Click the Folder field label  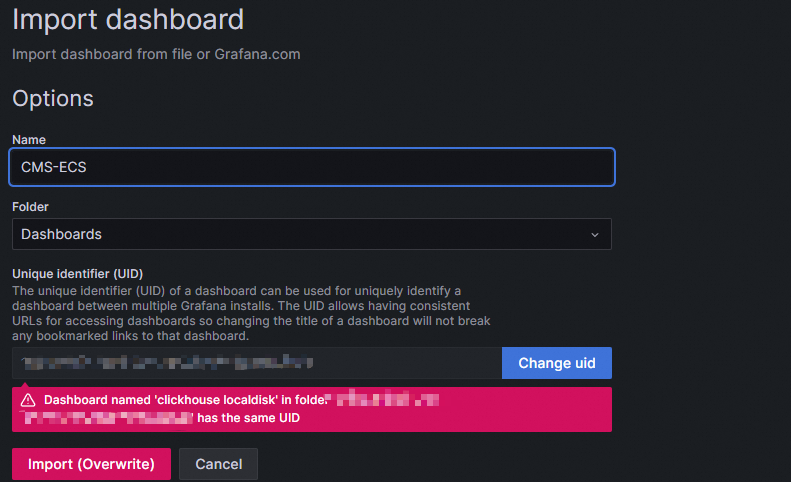coord(30,207)
